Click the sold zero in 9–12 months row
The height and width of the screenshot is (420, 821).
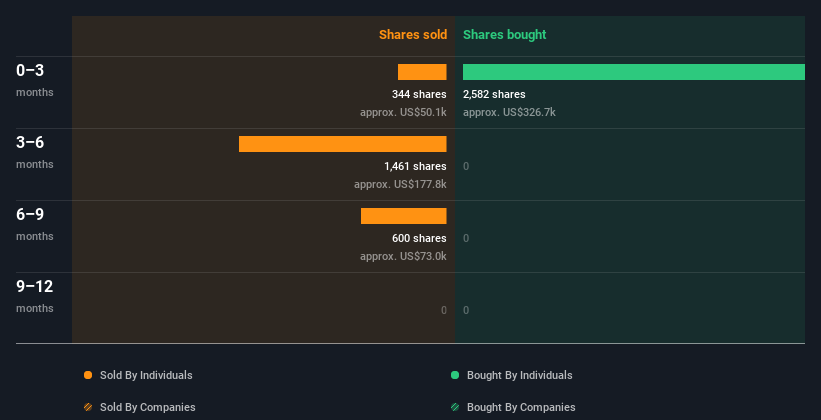(x=443, y=310)
